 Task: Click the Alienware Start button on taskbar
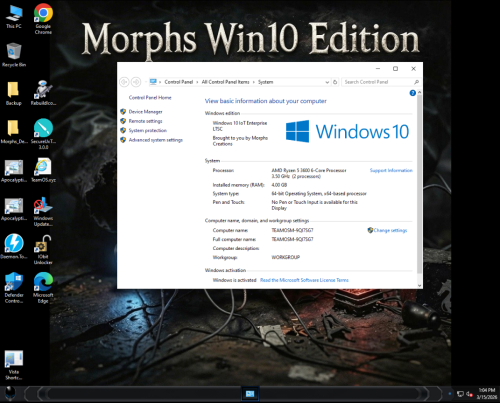[10, 394]
